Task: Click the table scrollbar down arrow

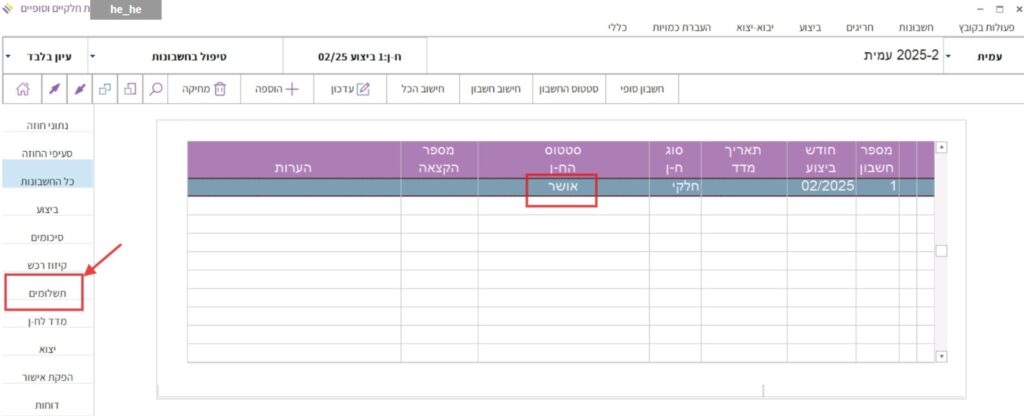Action: 940,355
